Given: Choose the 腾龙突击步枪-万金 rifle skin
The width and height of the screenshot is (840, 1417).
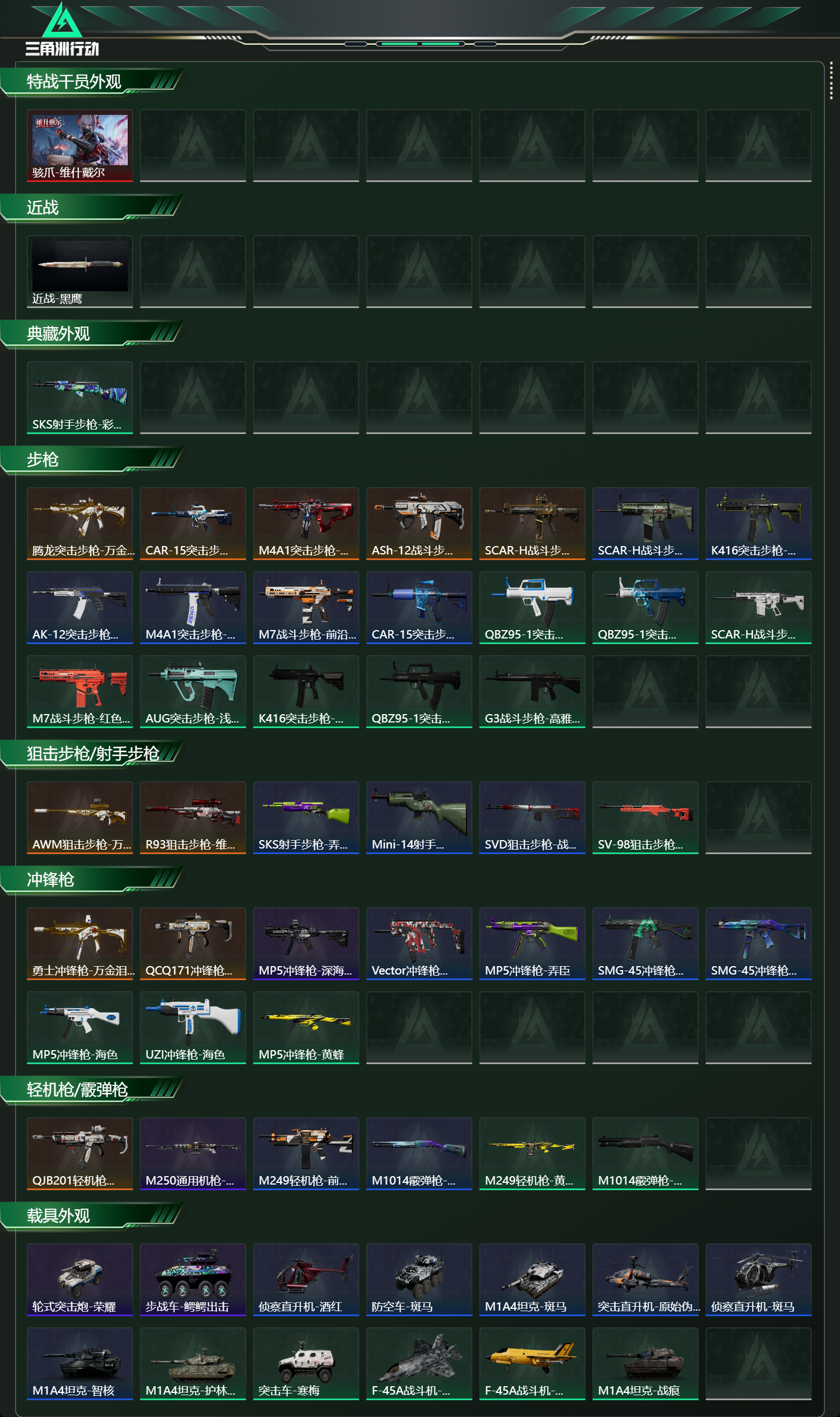Looking at the screenshot, I should point(80,524).
